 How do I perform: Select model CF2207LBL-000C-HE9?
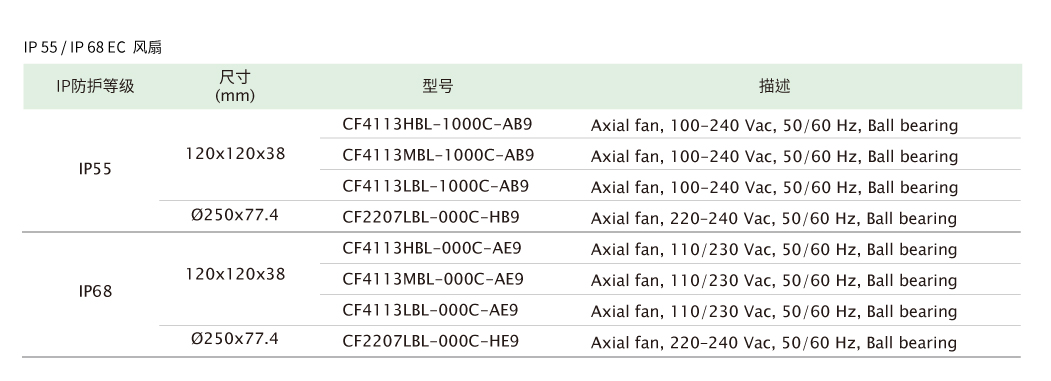click(x=431, y=341)
